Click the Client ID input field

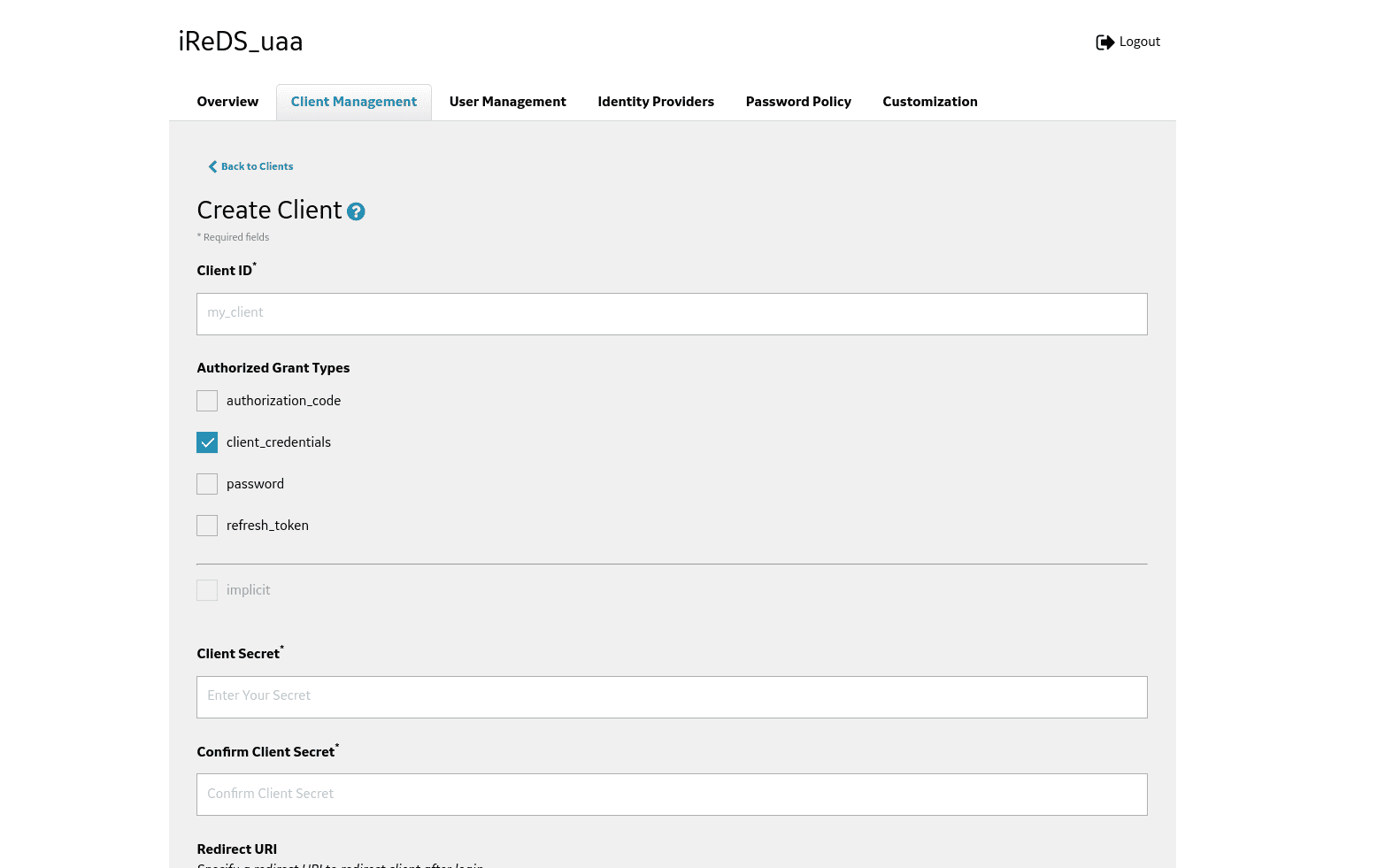(672, 313)
